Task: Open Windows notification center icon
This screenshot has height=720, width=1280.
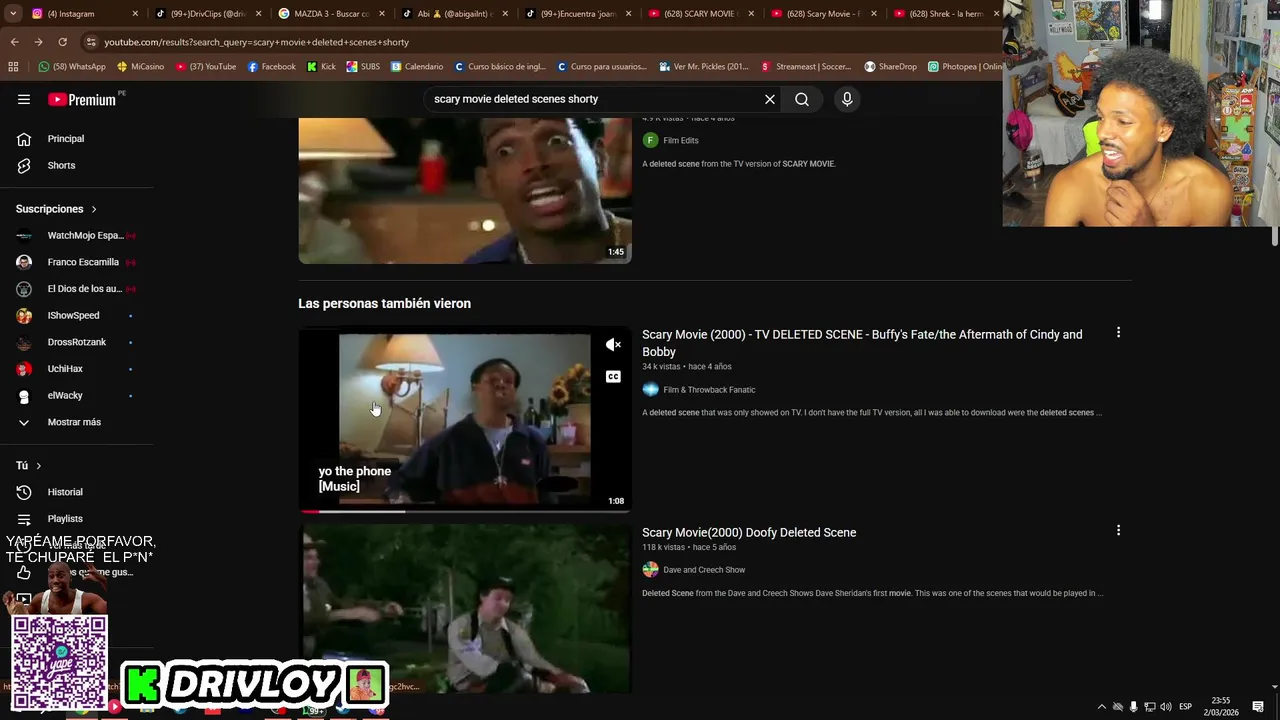Action: click(x=1258, y=707)
